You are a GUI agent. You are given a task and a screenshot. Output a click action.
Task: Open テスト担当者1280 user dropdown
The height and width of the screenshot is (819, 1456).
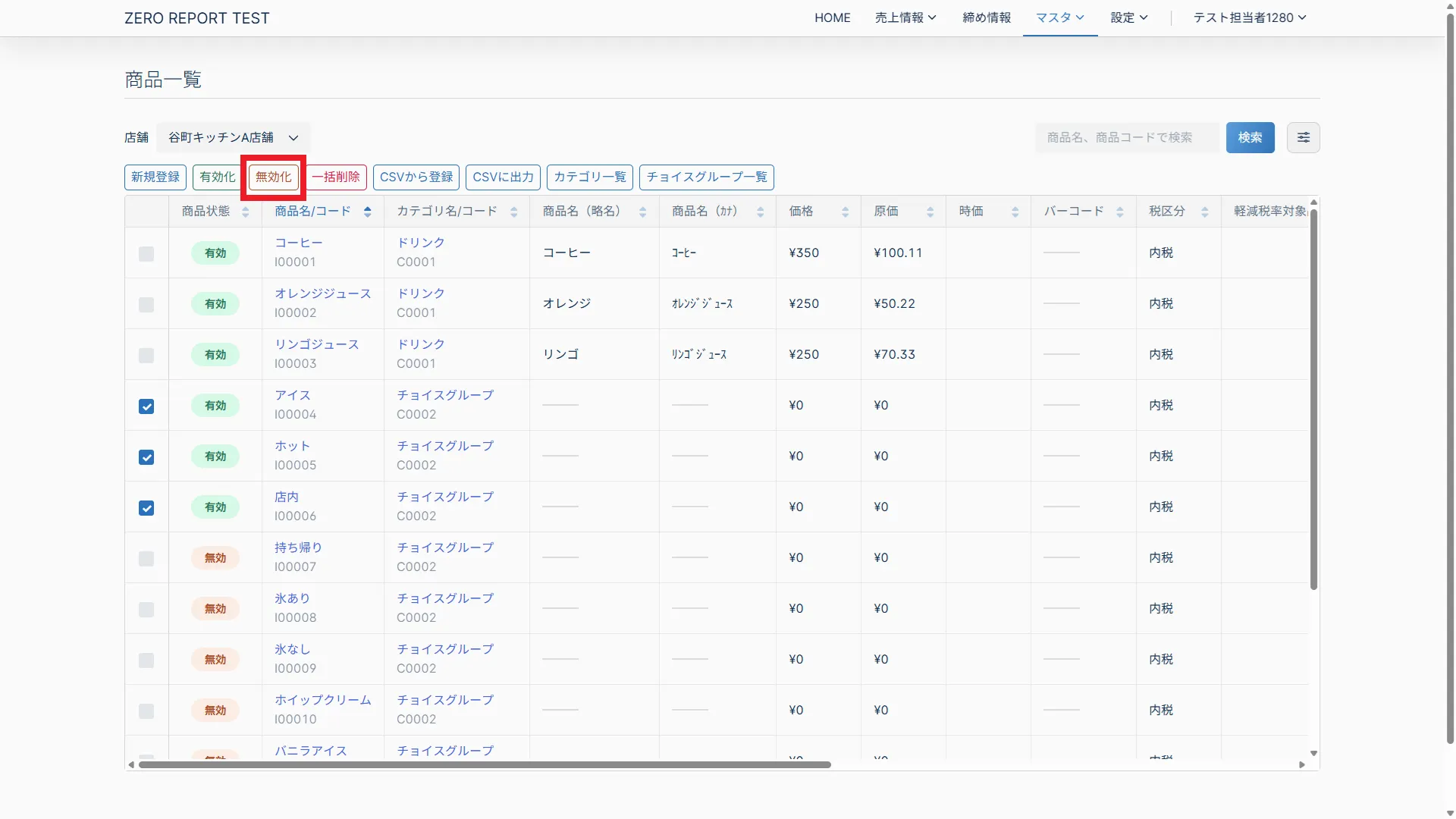point(1249,17)
